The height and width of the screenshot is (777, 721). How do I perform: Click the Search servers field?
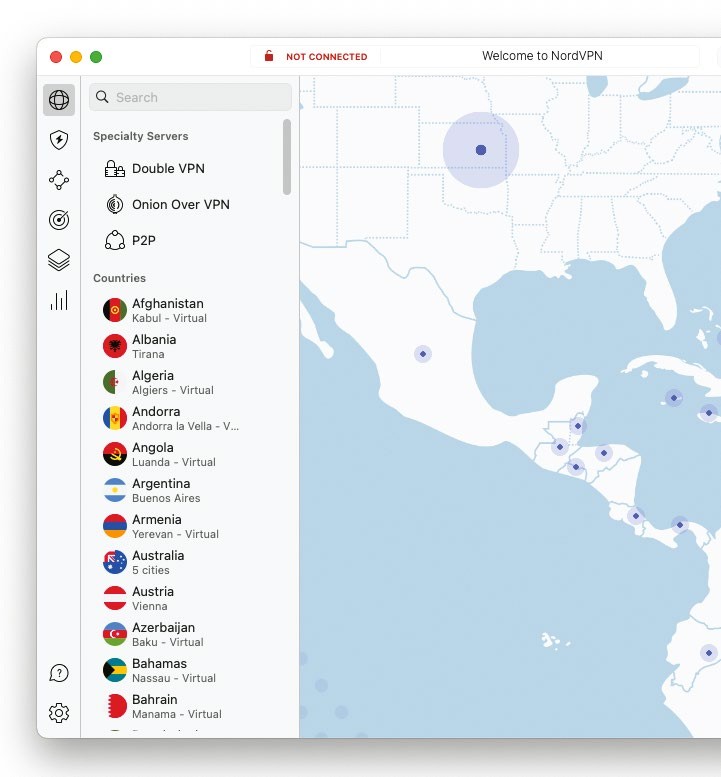(190, 97)
